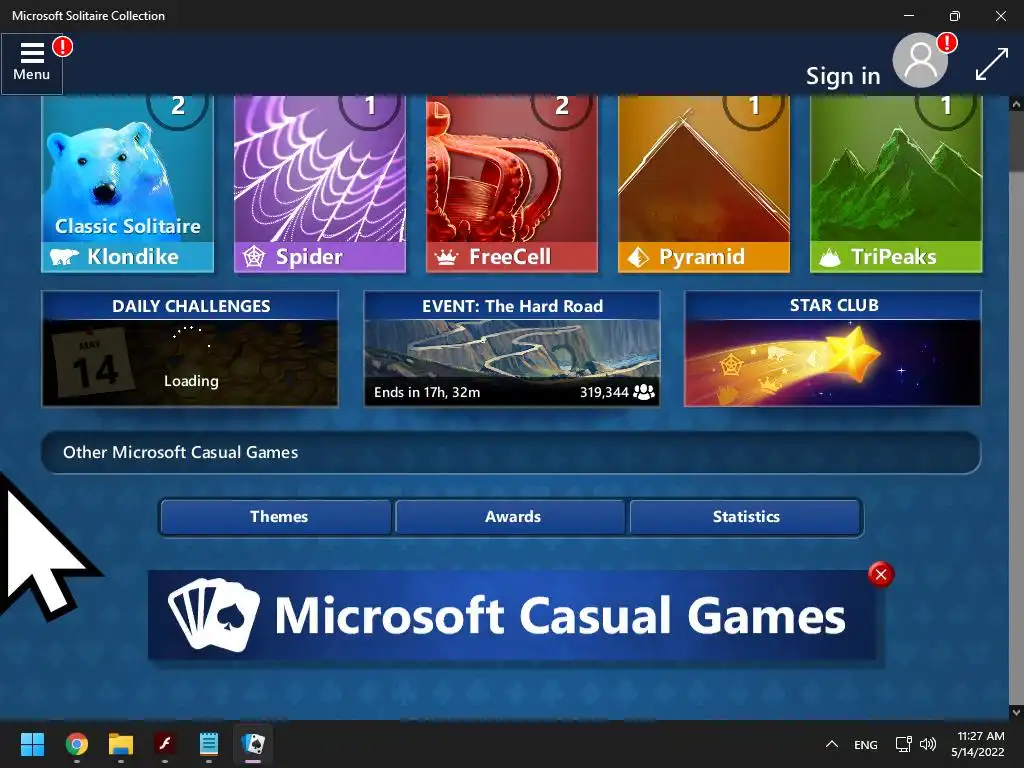Viewport: 1024px width, 768px height.
Task: Click the TriPeaks badge number 1
Action: 946,106
